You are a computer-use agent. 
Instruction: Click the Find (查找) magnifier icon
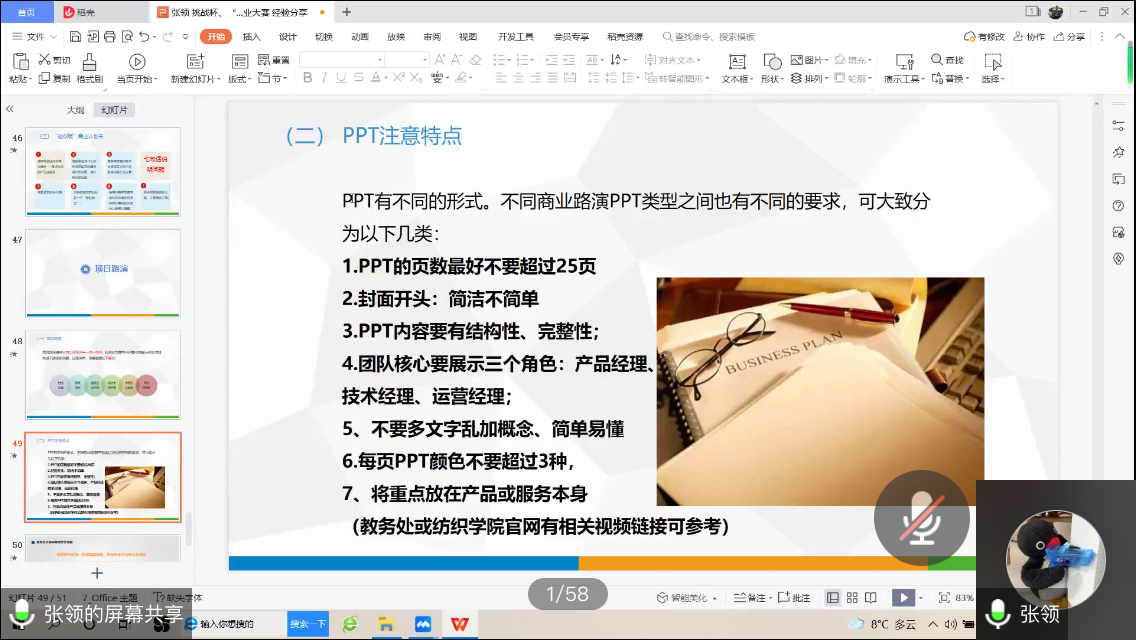tap(937, 60)
